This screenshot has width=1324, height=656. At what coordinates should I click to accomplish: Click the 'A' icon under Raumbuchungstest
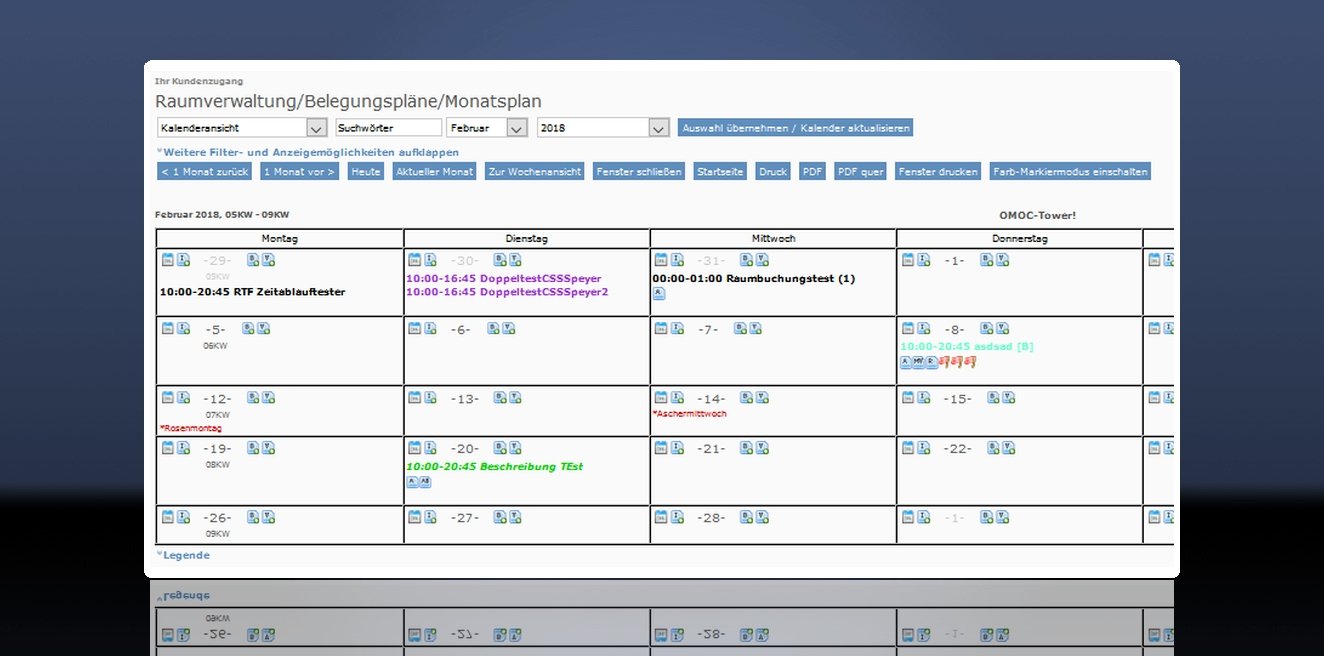tap(659, 294)
